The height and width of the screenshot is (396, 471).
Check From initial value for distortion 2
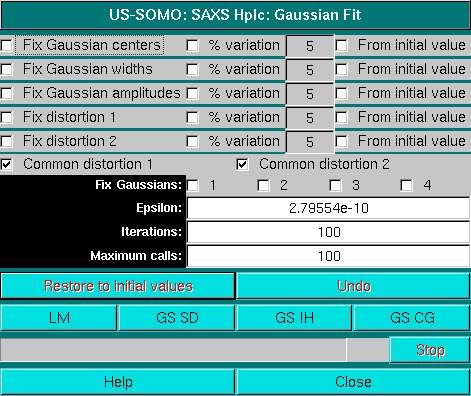[342, 141]
